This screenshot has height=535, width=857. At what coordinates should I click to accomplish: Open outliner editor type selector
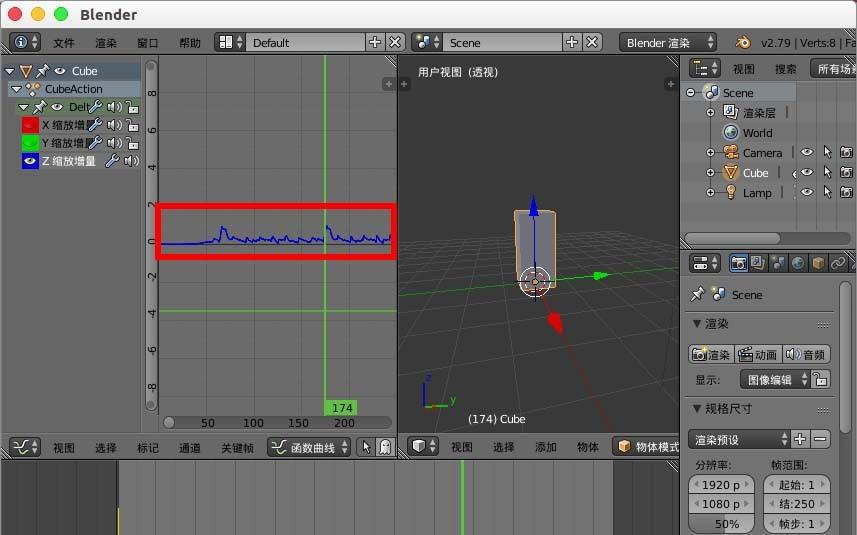(x=705, y=68)
